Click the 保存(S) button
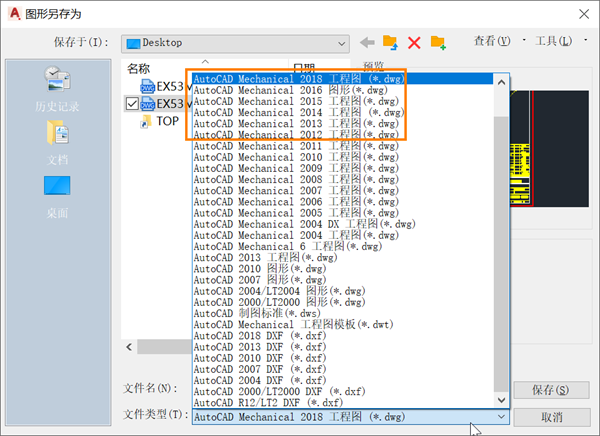 551,390
